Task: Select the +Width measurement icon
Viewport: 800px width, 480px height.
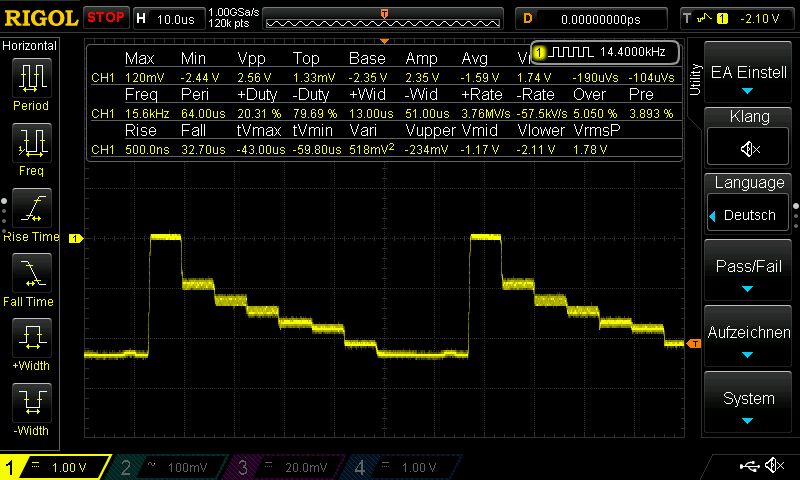Action: point(31,339)
